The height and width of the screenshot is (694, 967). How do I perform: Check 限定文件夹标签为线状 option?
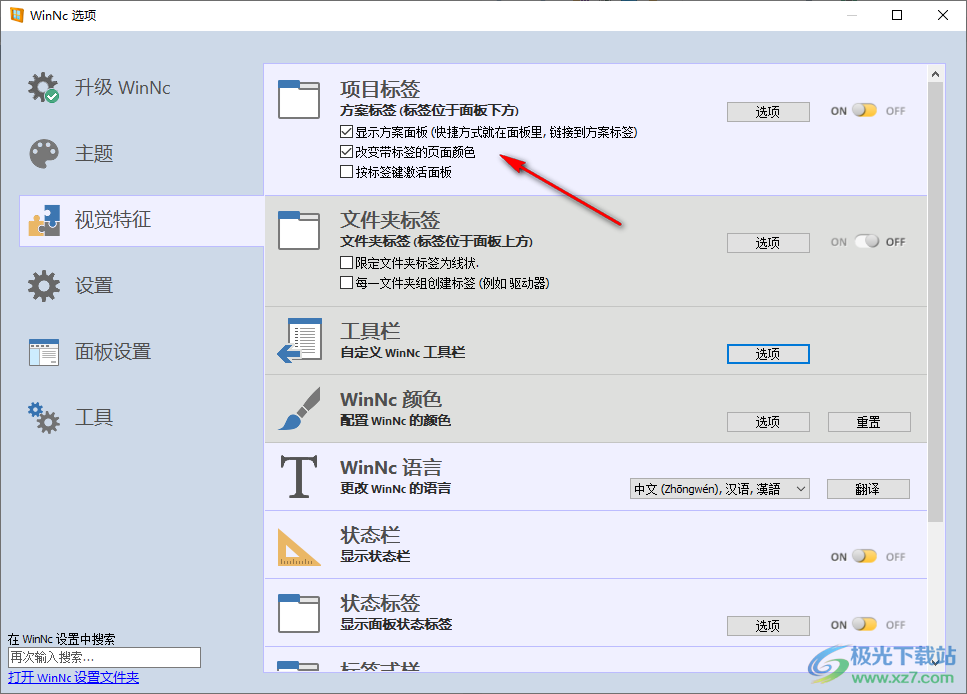click(347, 263)
